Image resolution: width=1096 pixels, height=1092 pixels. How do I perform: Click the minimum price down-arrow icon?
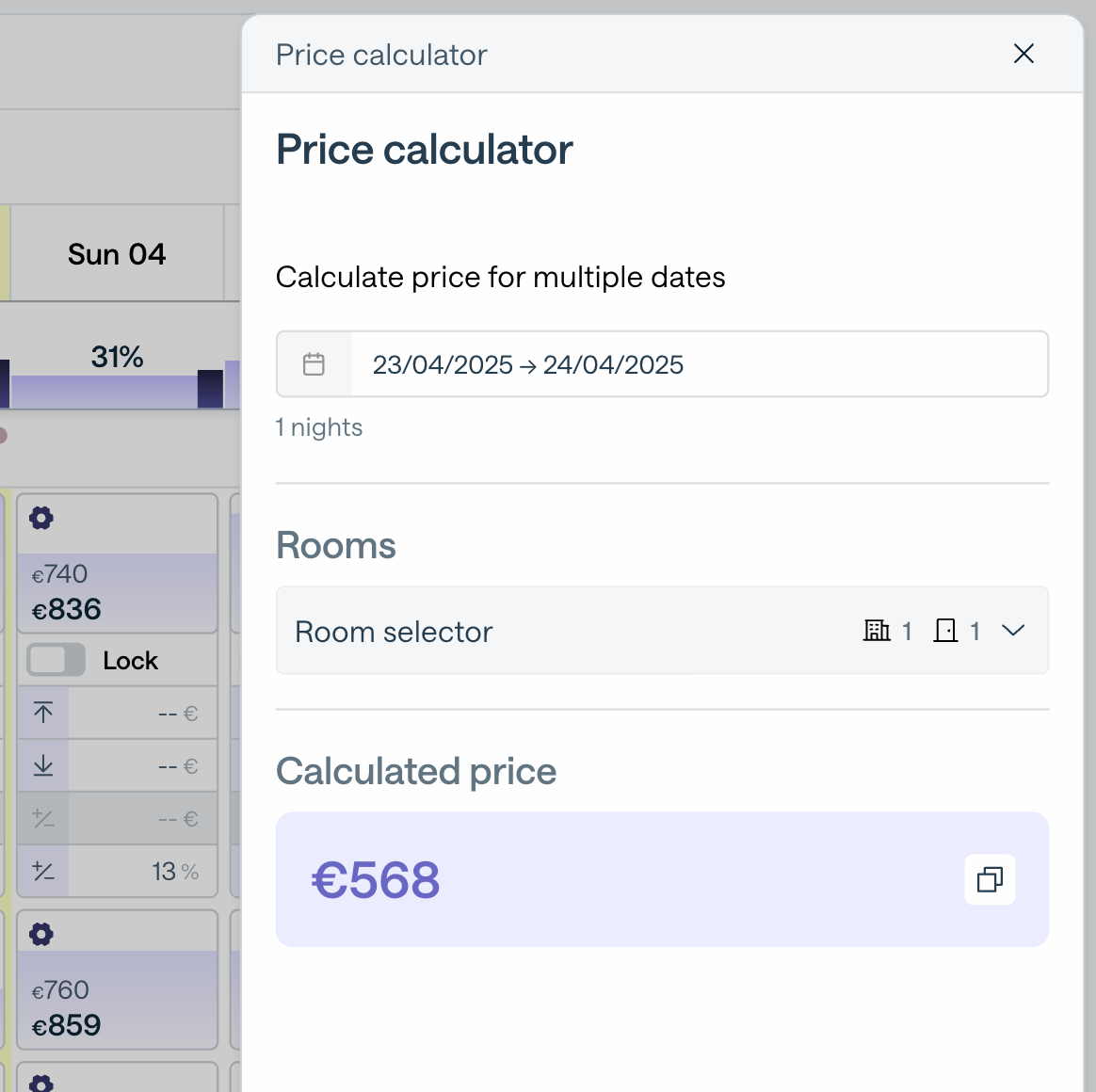43,766
